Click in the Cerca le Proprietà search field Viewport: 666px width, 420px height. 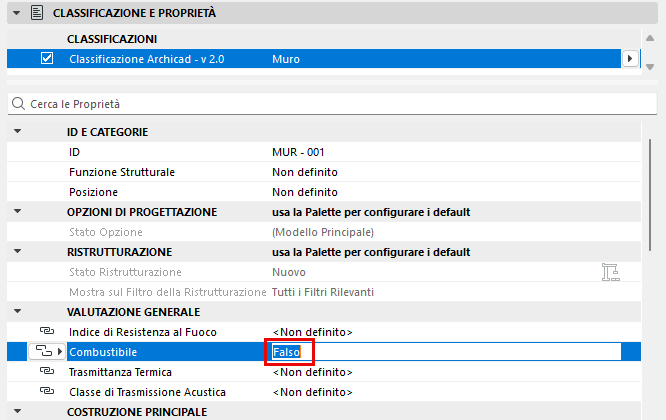pyautogui.click(x=332, y=104)
